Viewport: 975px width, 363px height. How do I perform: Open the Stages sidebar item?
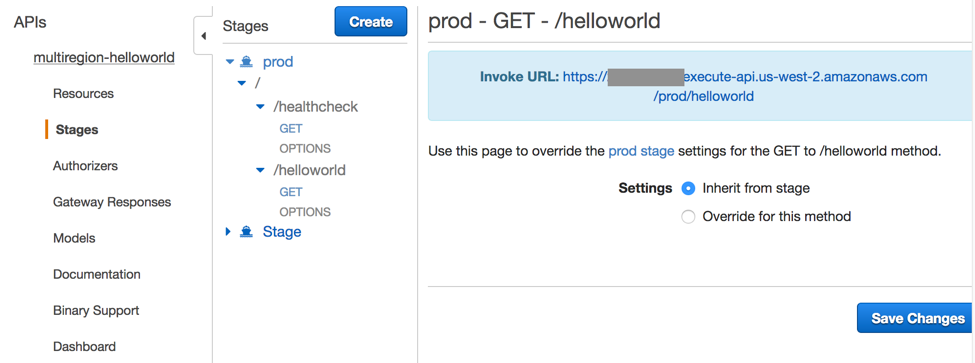pyautogui.click(x=77, y=130)
